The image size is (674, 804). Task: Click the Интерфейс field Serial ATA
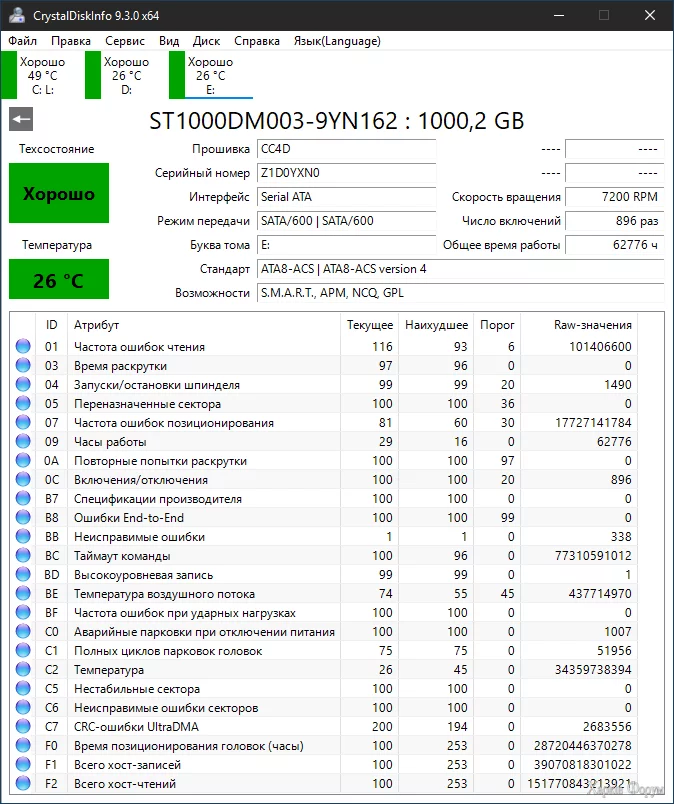[346, 197]
